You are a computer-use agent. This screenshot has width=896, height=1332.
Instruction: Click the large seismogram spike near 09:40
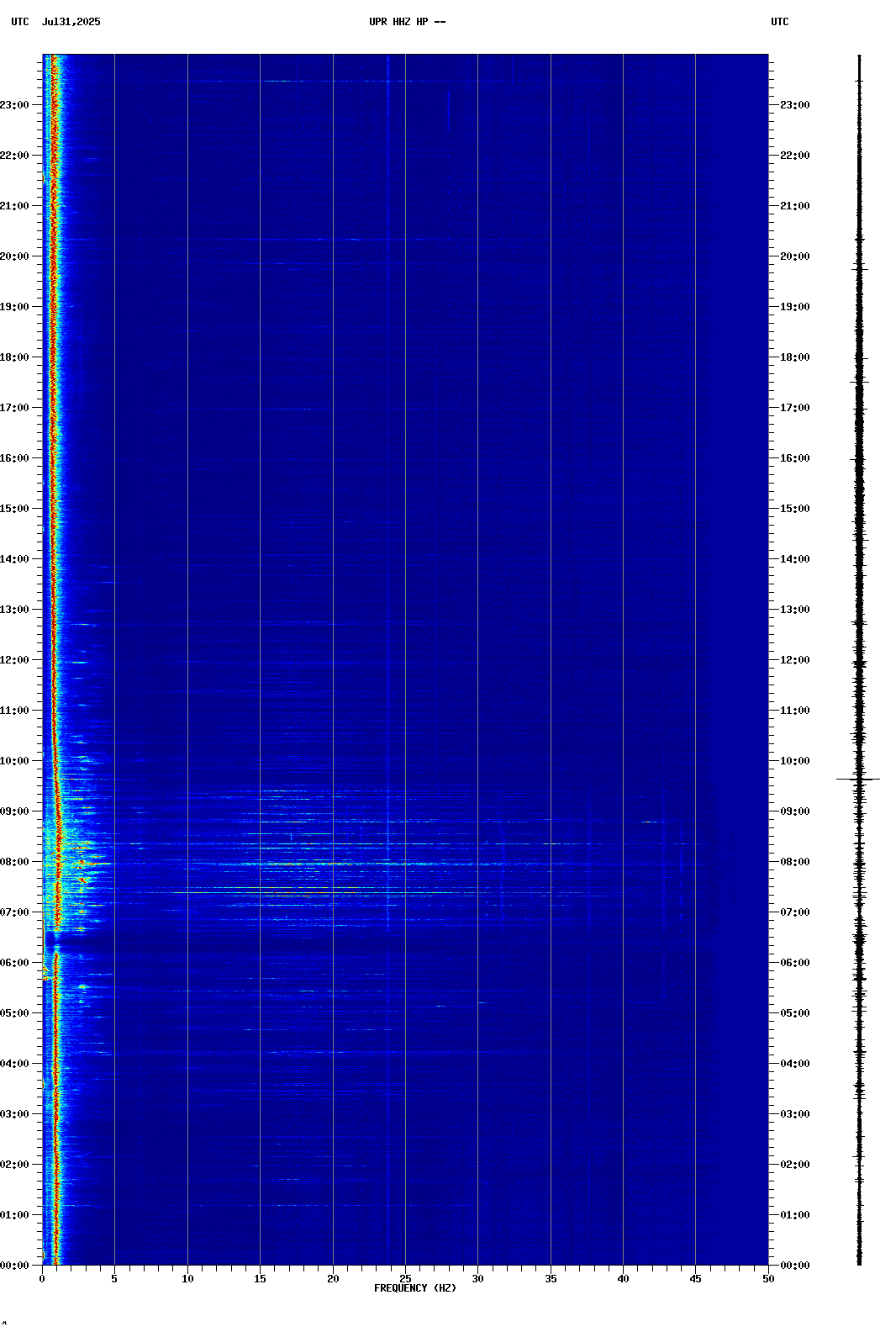point(858,780)
